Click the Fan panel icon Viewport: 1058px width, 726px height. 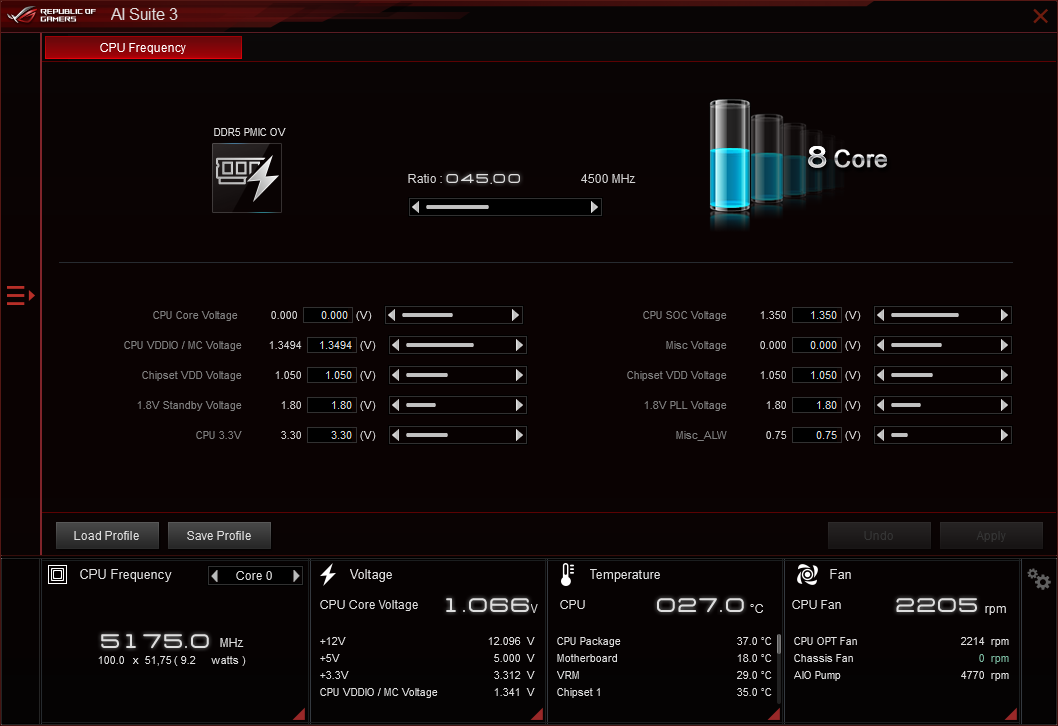[807, 574]
